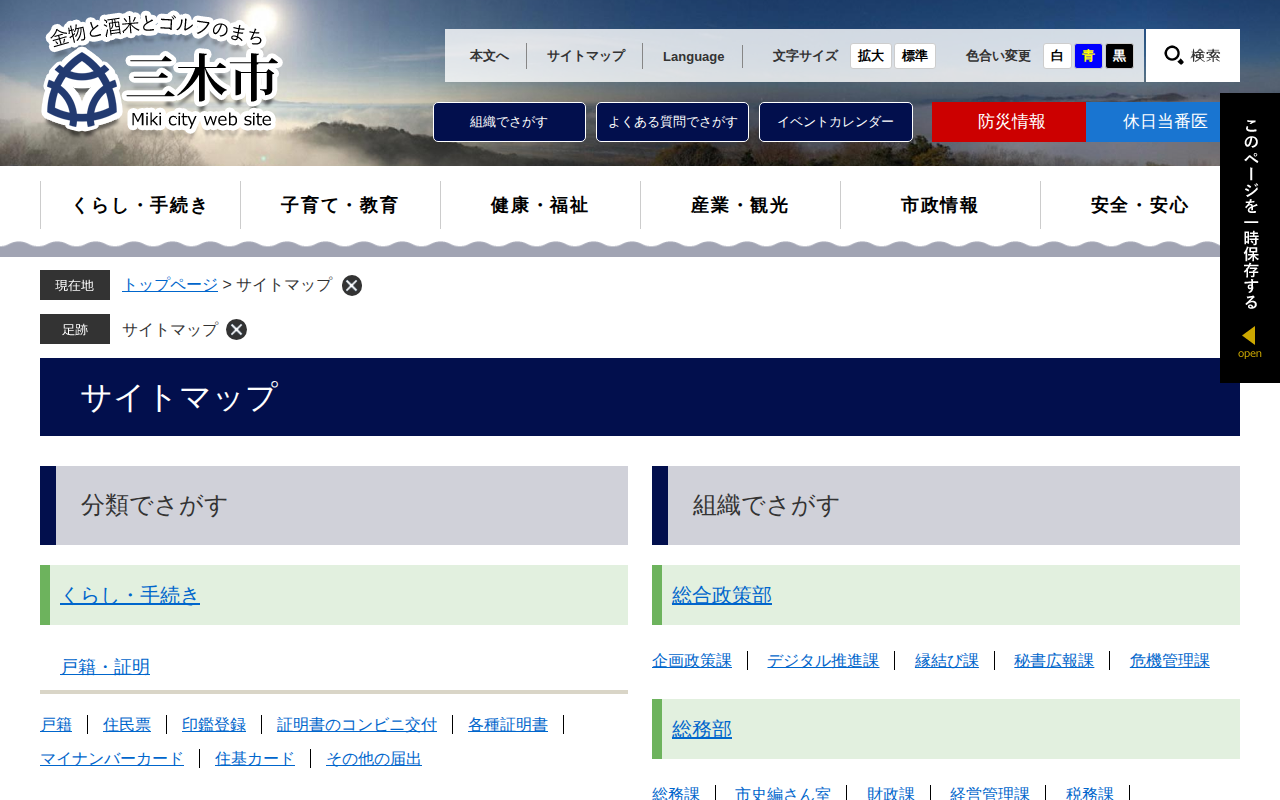Open 防災情報 disaster info
This screenshot has height=800, width=1280.
(1009, 122)
